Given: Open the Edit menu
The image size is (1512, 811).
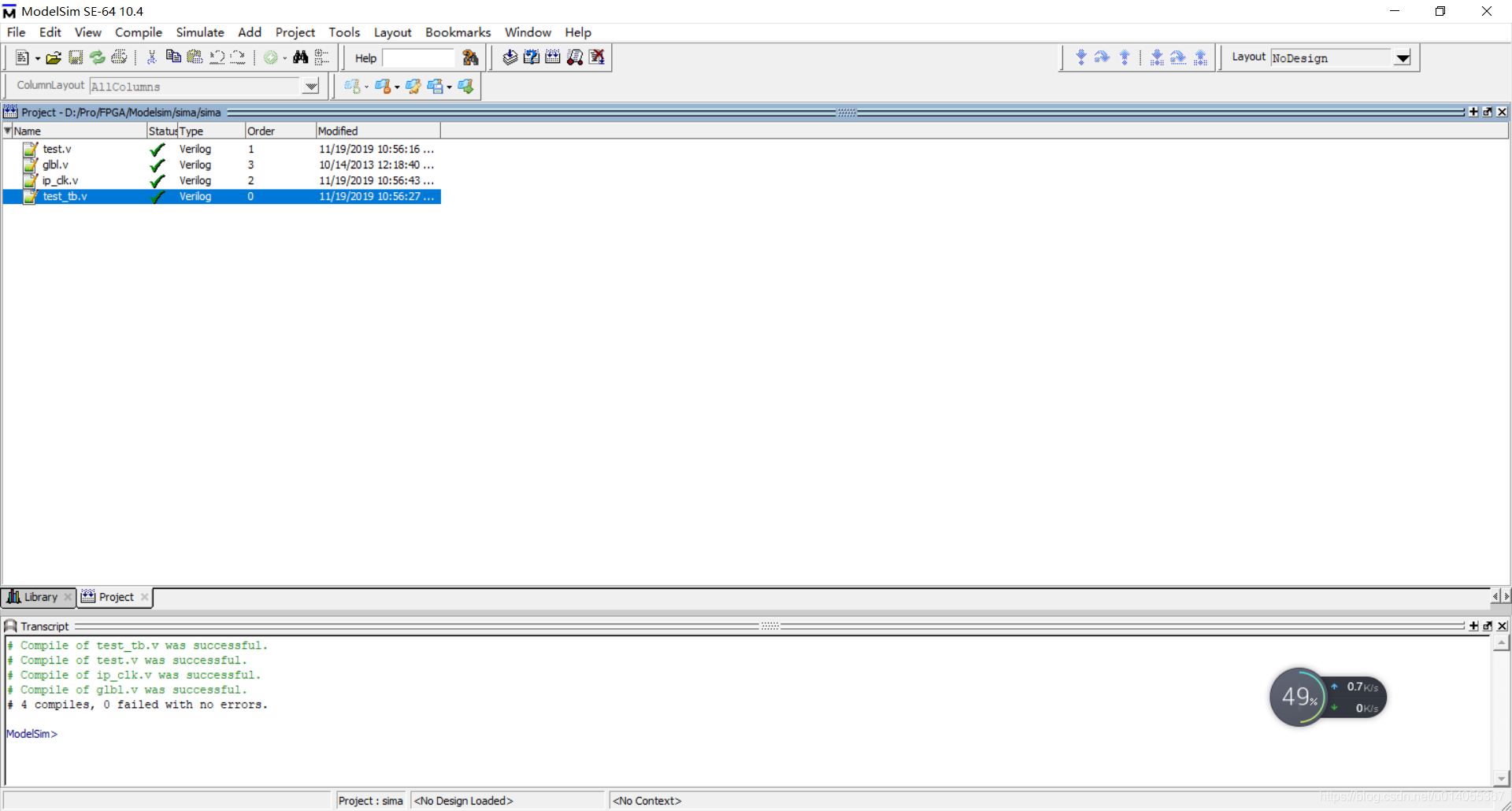Looking at the screenshot, I should [x=50, y=32].
